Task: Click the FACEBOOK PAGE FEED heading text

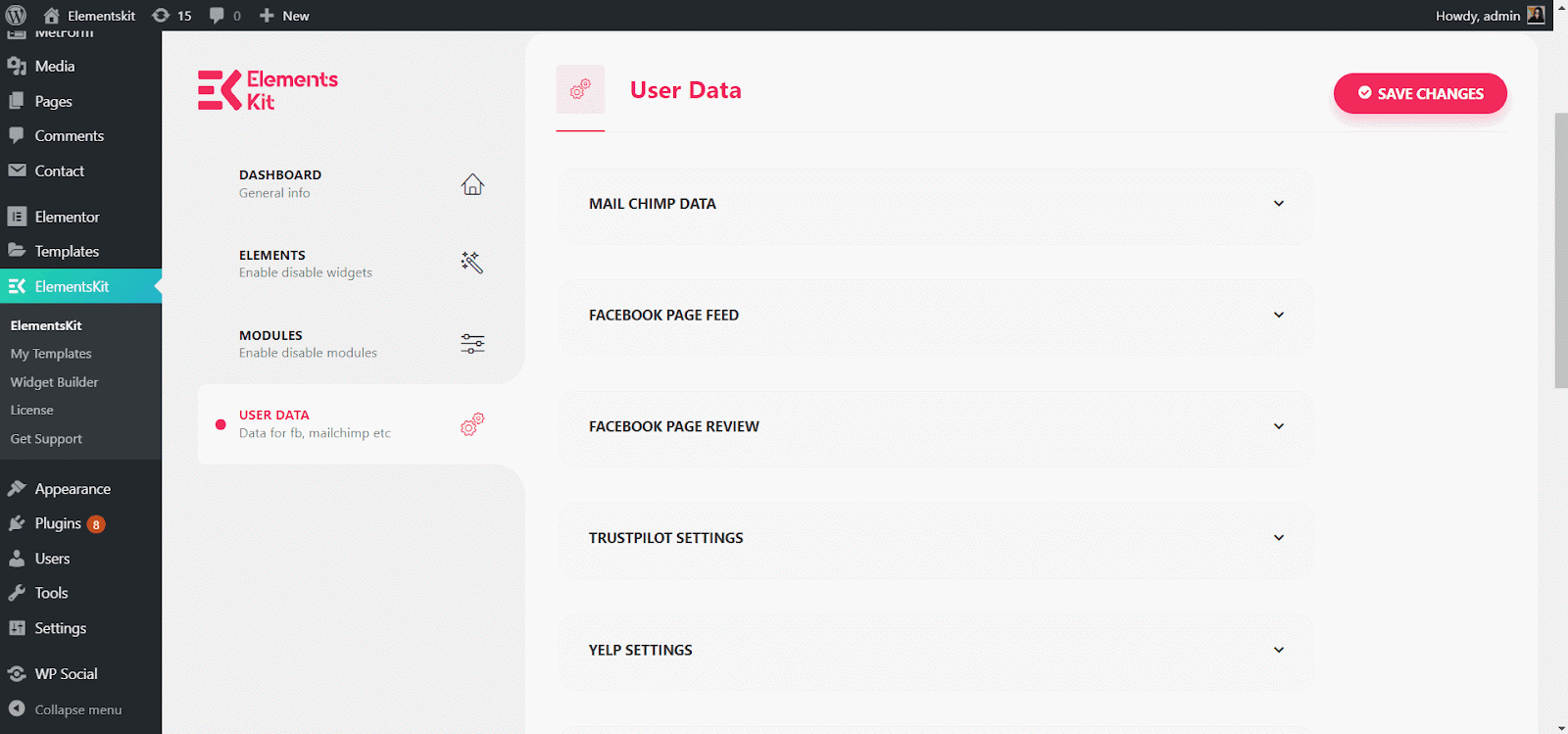Action: tap(663, 316)
